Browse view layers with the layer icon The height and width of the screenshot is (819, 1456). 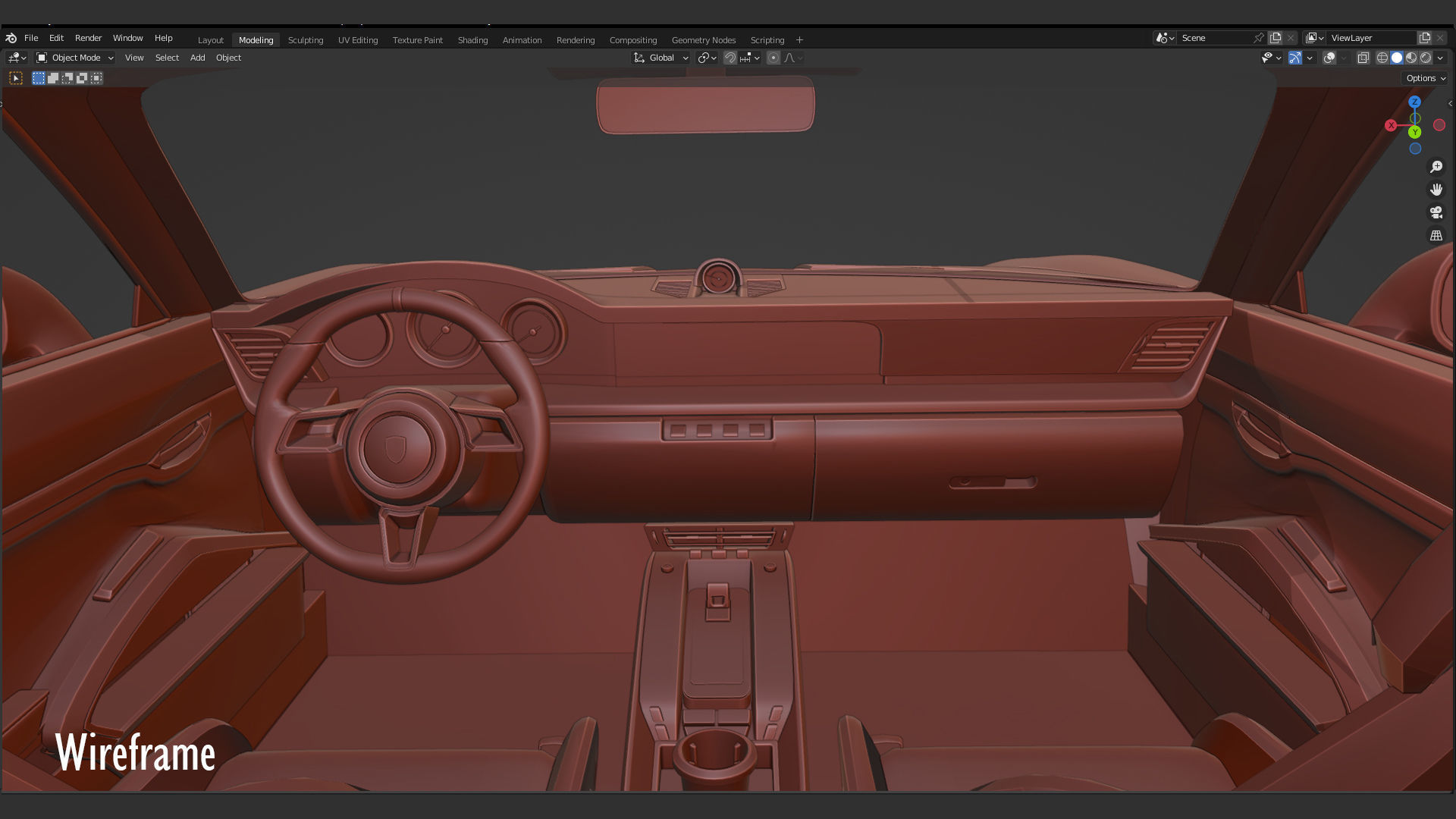(x=1315, y=38)
